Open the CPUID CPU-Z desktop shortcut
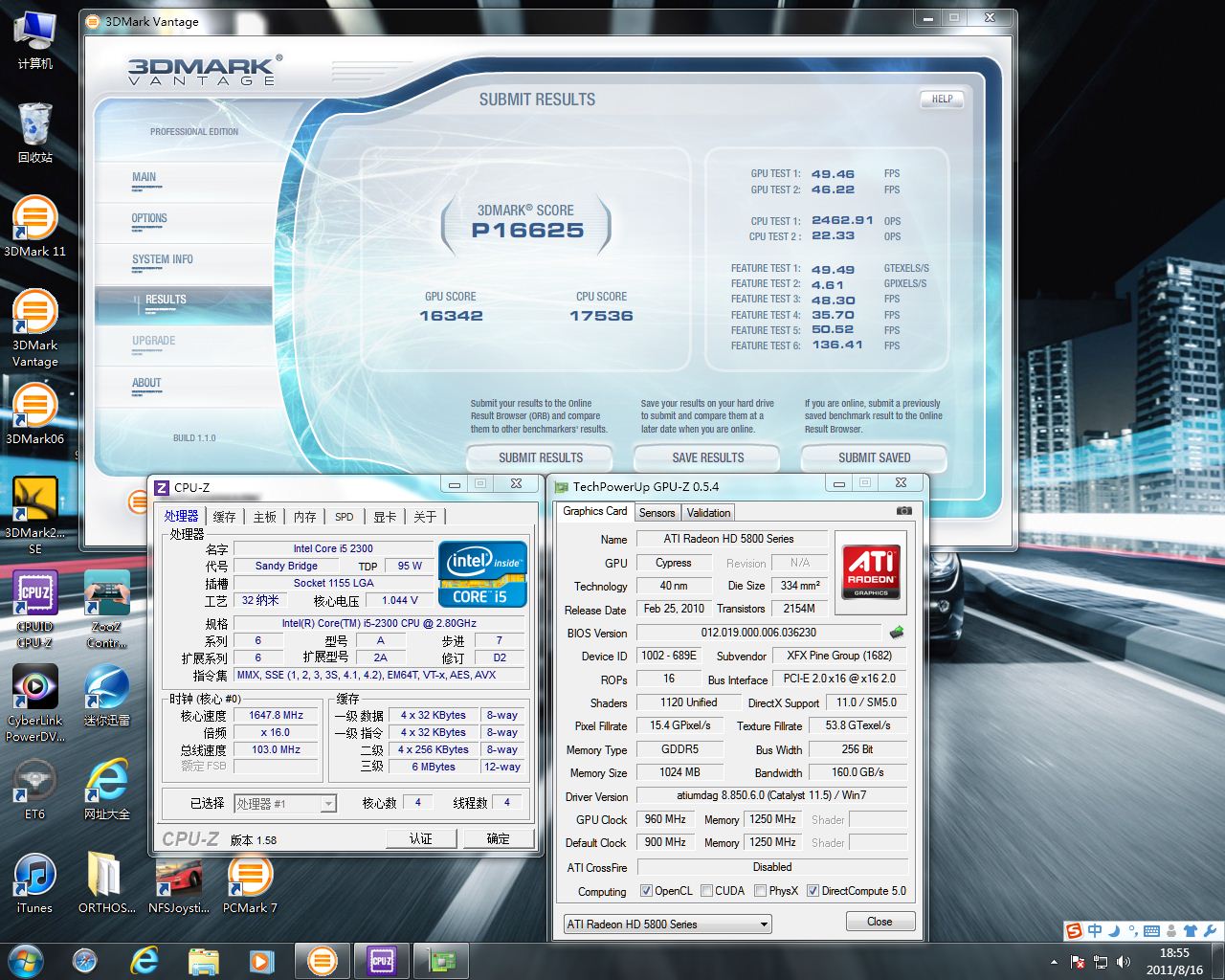 [x=34, y=610]
